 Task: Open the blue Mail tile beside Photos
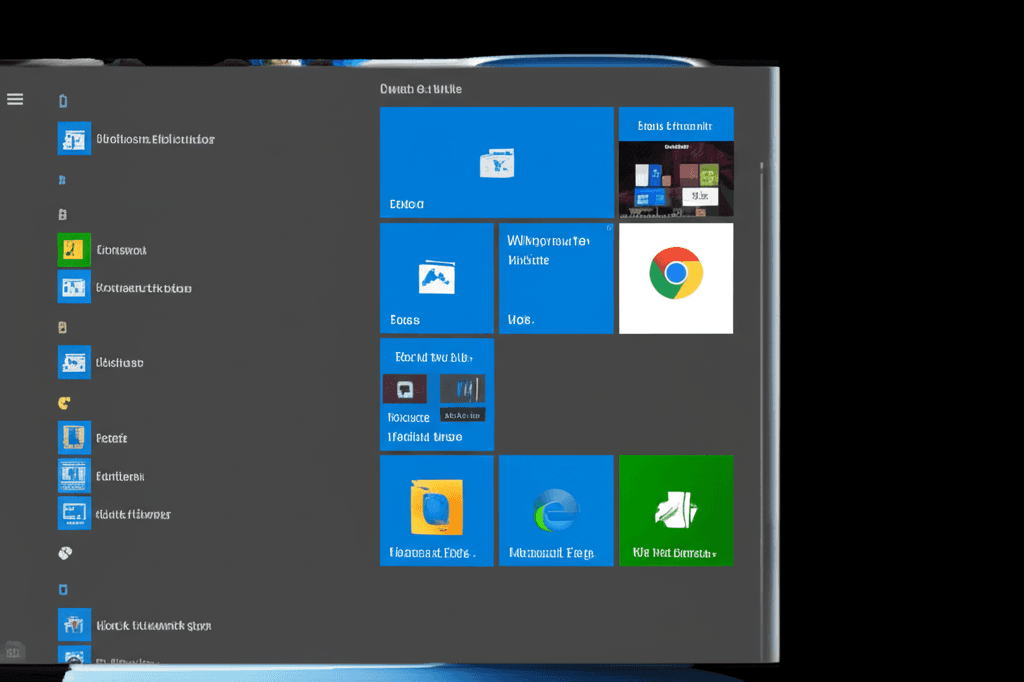[556, 278]
